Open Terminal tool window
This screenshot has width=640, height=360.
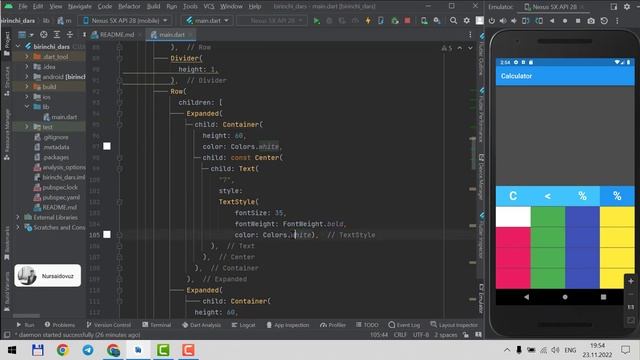156,325
